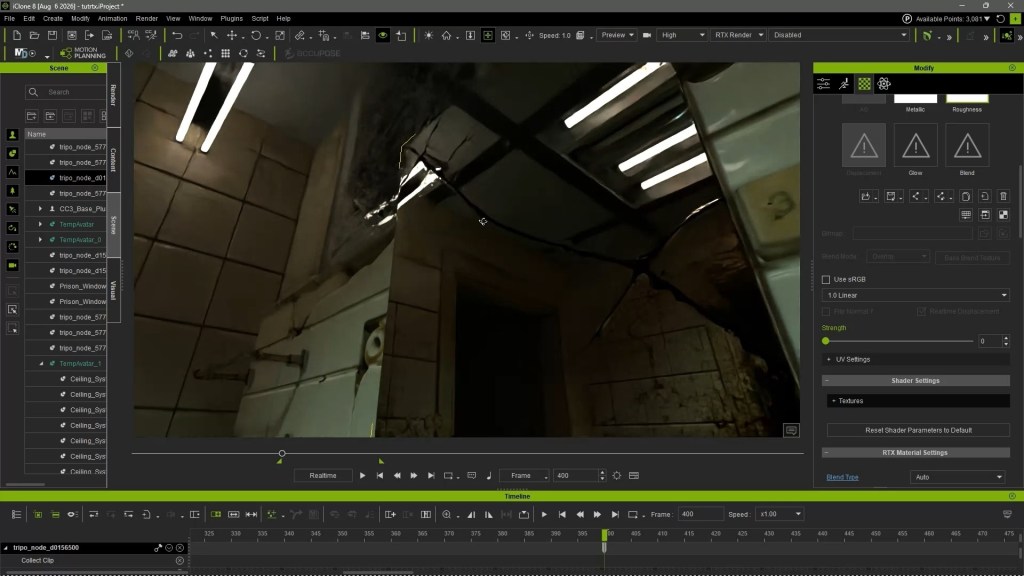The height and width of the screenshot is (576, 1024).
Task: Play from the timeline play button
Action: tap(544, 514)
